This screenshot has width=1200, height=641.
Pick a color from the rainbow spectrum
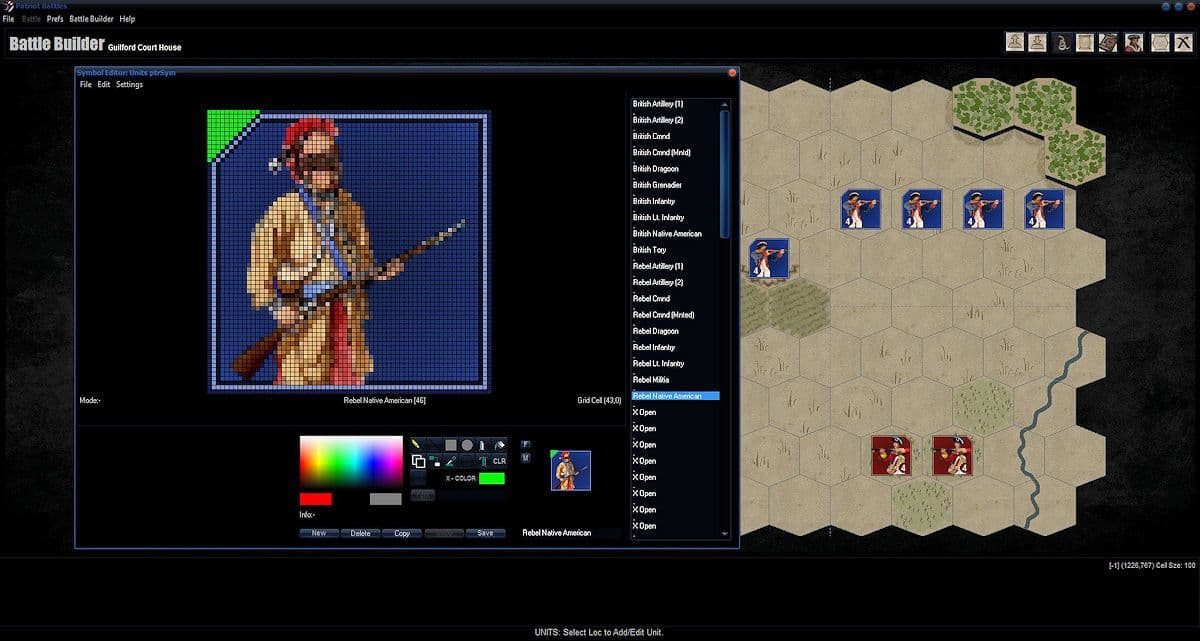click(351, 461)
